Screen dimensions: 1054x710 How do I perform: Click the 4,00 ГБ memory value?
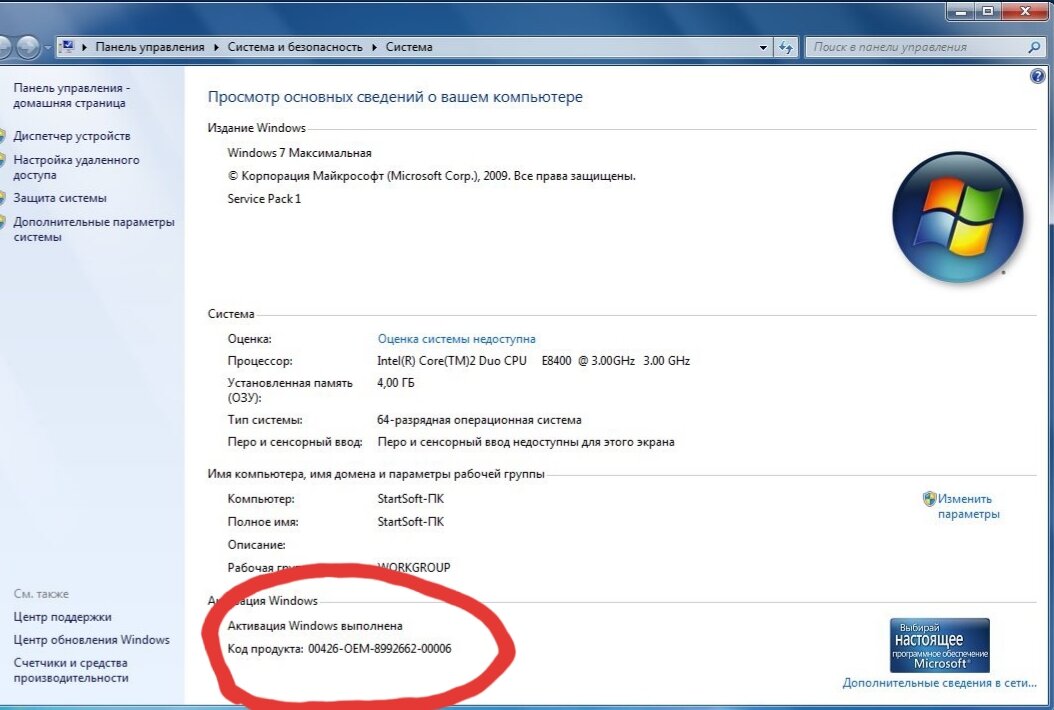click(x=395, y=383)
